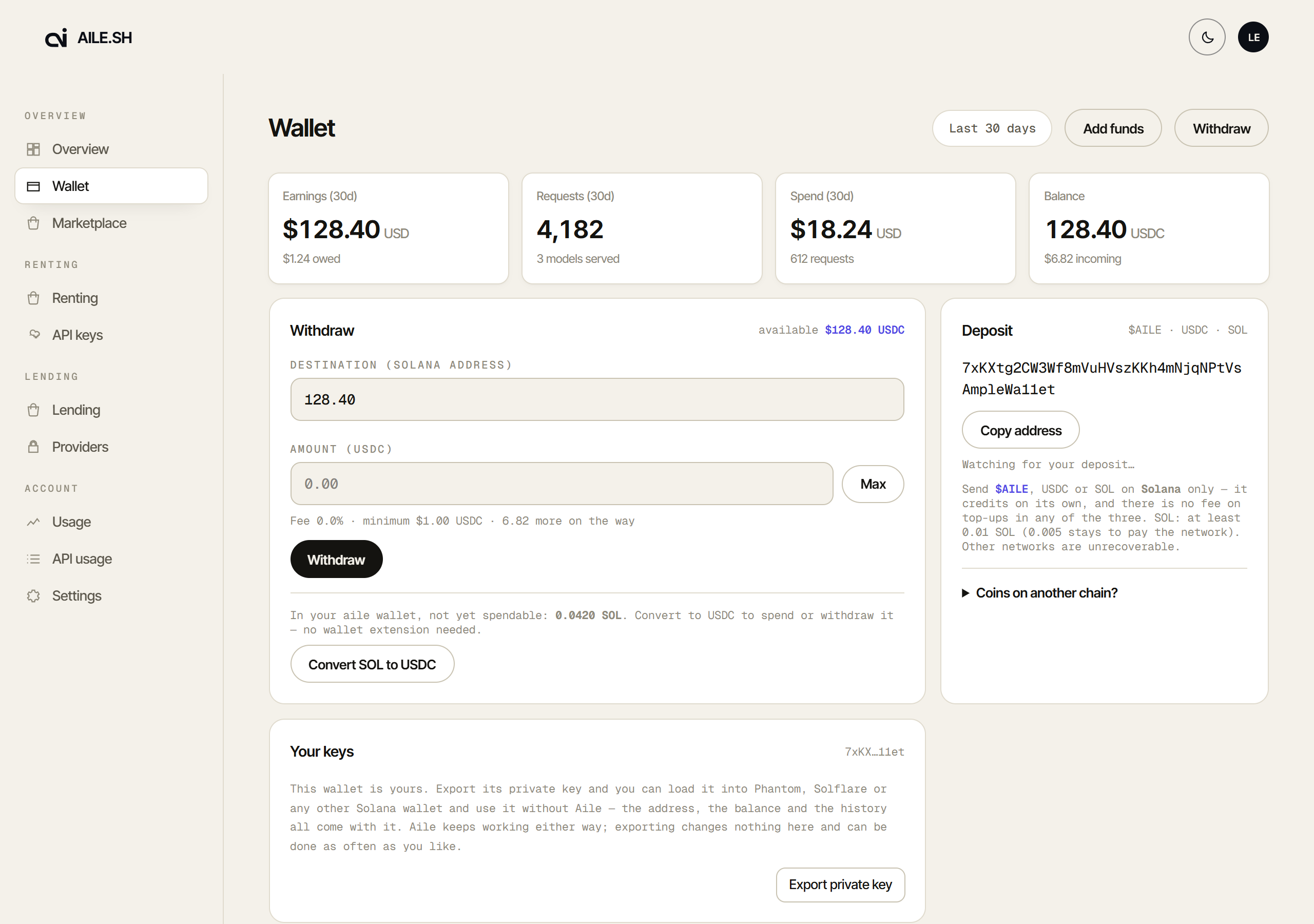Click the Spend (30d) $18.24 card

point(895,228)
